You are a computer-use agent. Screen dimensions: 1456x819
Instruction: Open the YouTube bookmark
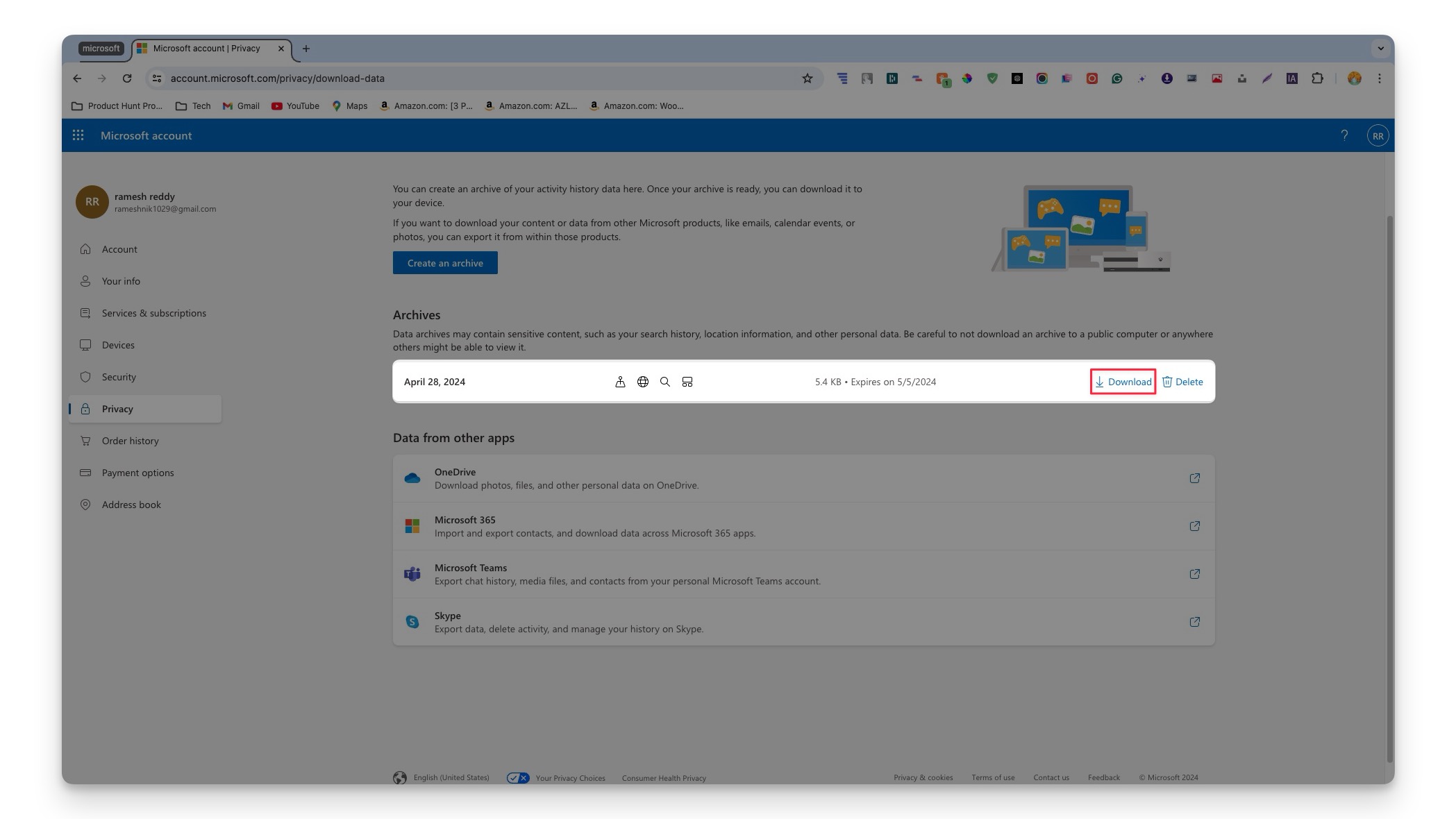pos(295,106)
